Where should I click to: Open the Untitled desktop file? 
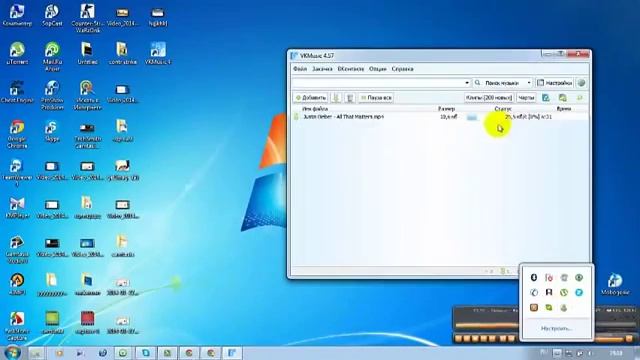click(x=87, y=53)
